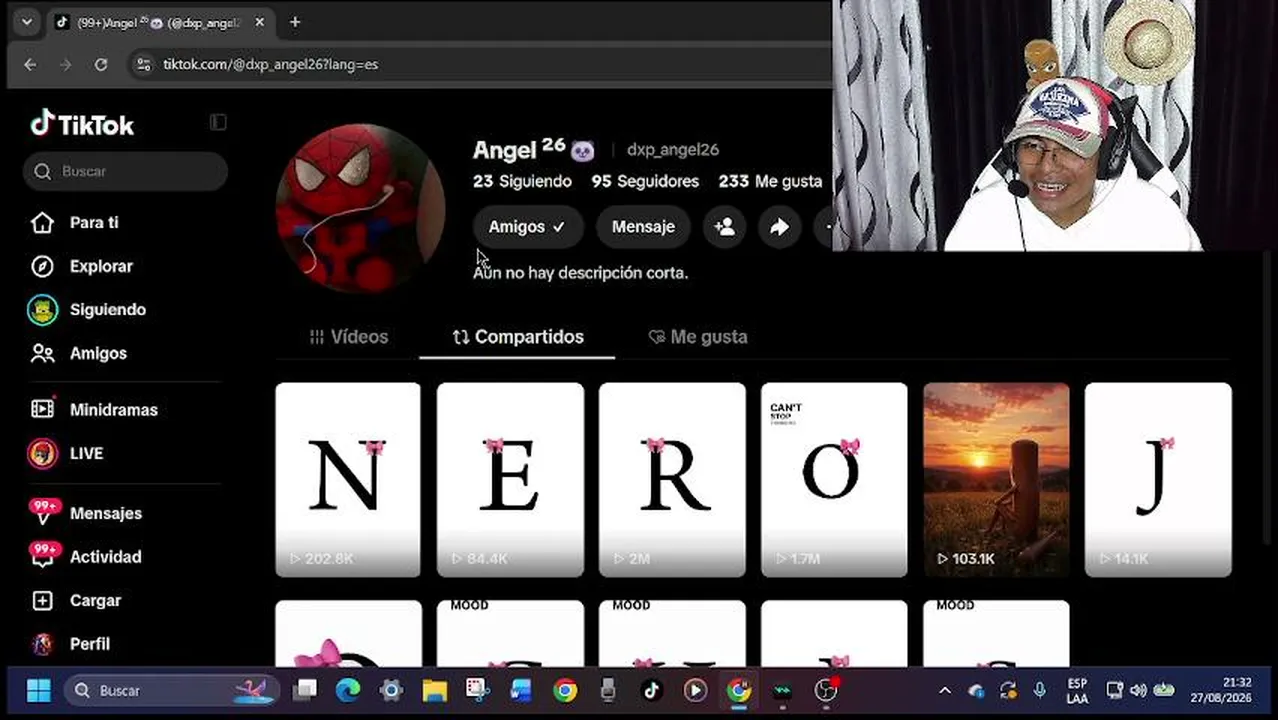Viewport: 1278px width, 720px height.
Task: Open Snipping Tool from taskbar
Action: coord(477,690)
